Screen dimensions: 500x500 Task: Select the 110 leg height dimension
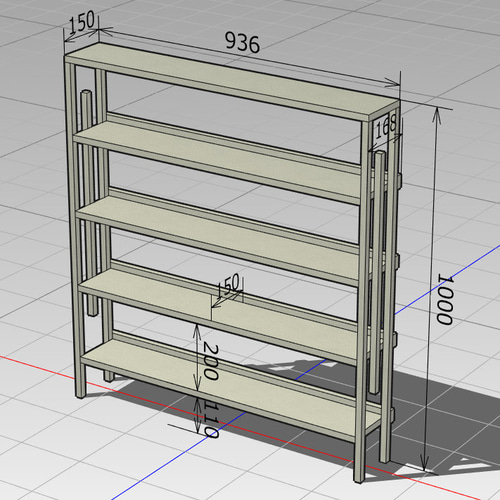(x=211, y=419)
